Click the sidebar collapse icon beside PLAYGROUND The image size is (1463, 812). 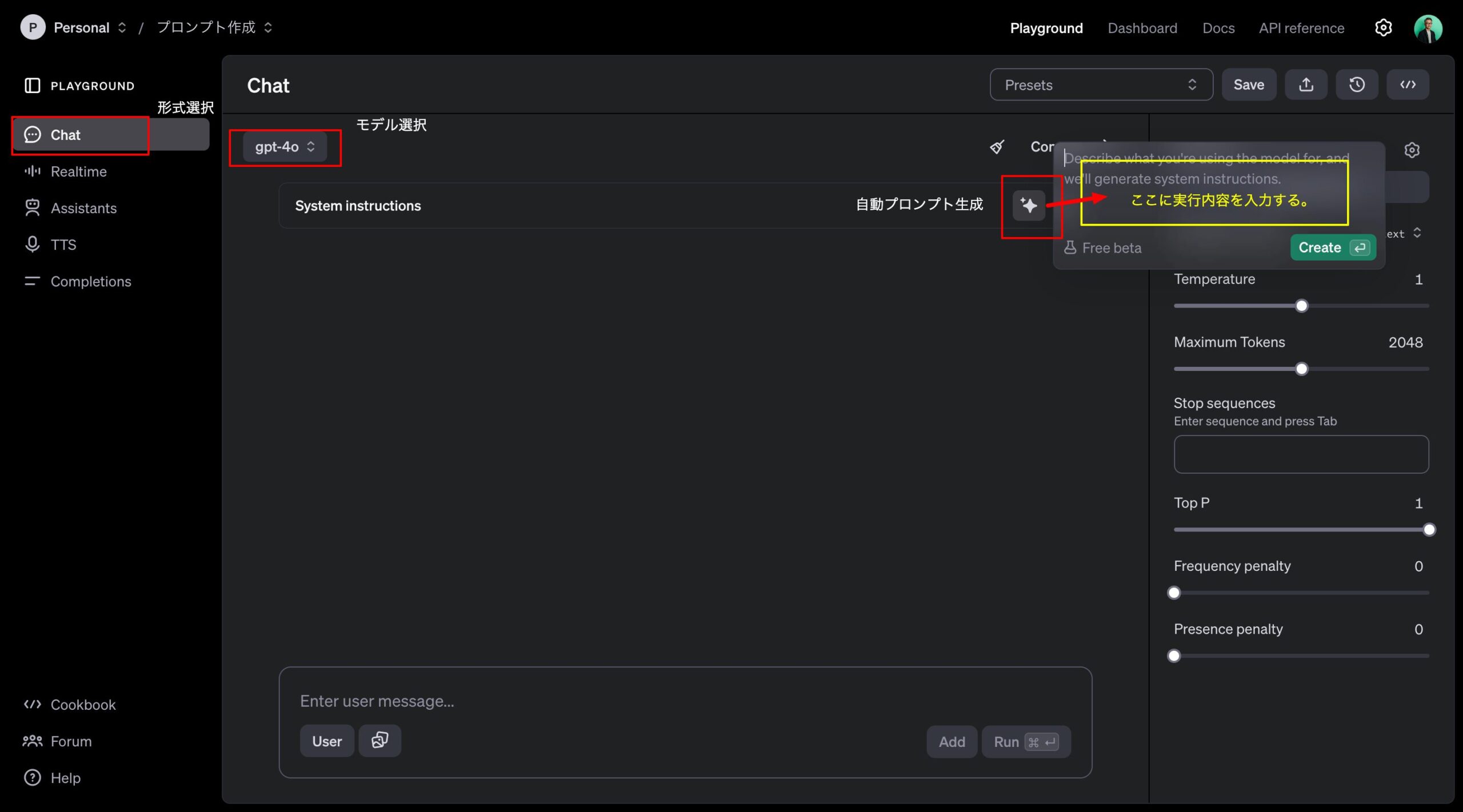(x=33, y=86)
